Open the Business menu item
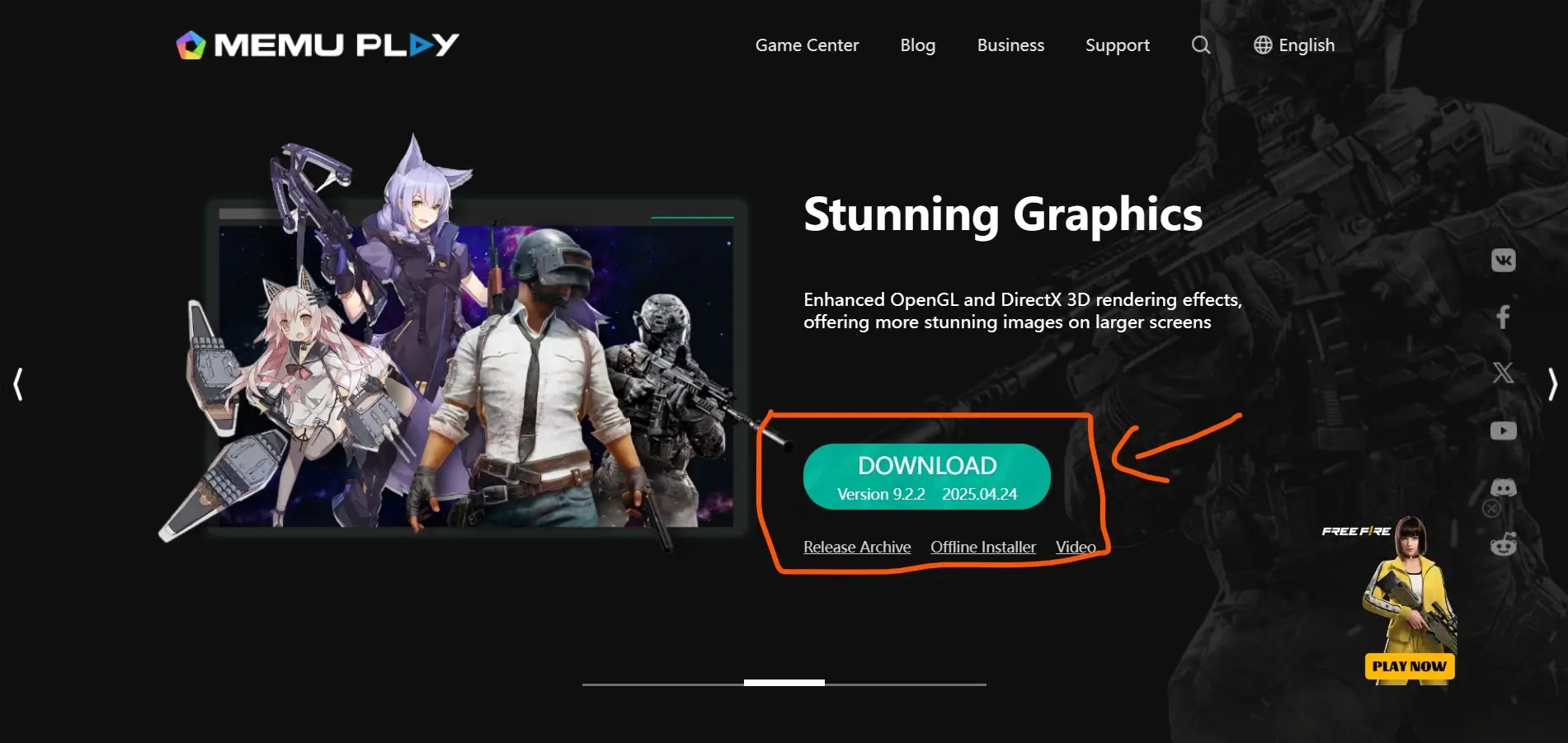 [1010, 45]
